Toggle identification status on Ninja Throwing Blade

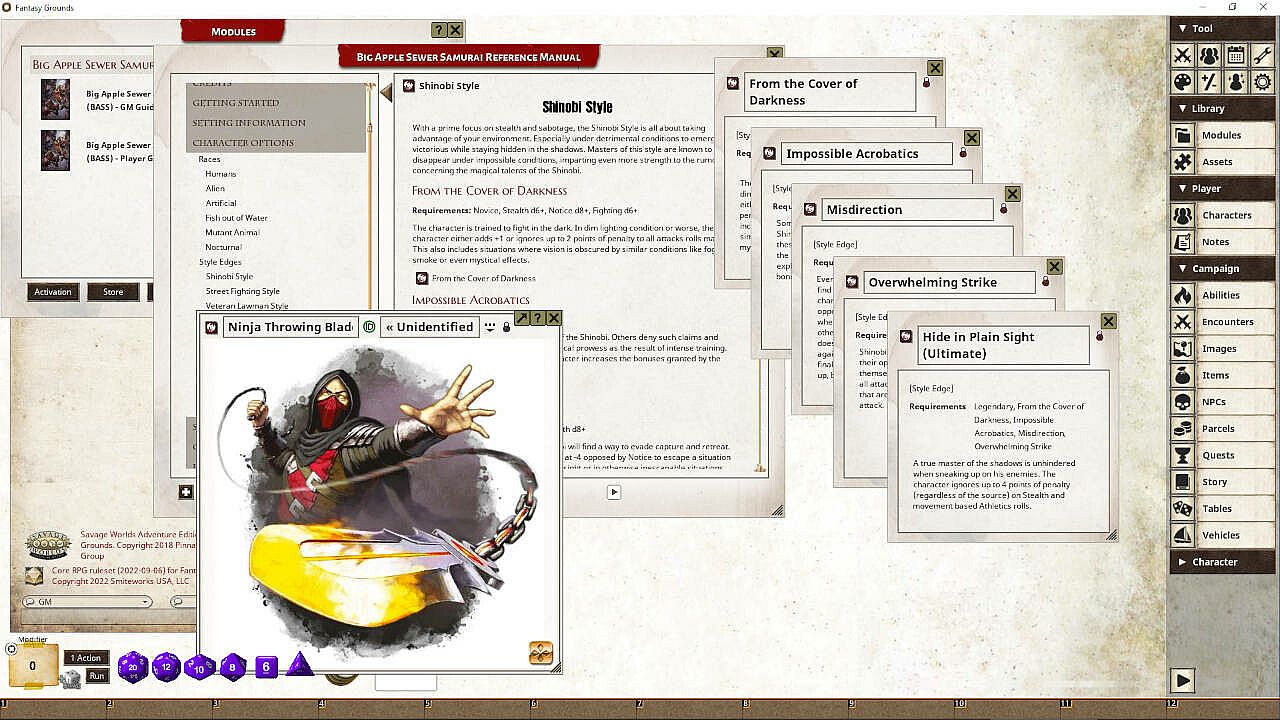pyautogui.click(x=369, y=327)
